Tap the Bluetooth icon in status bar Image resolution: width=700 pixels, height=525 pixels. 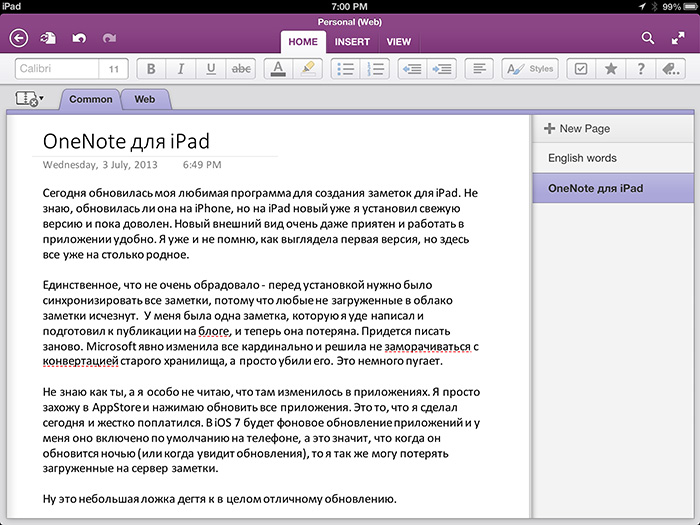(x=655, y=6)
